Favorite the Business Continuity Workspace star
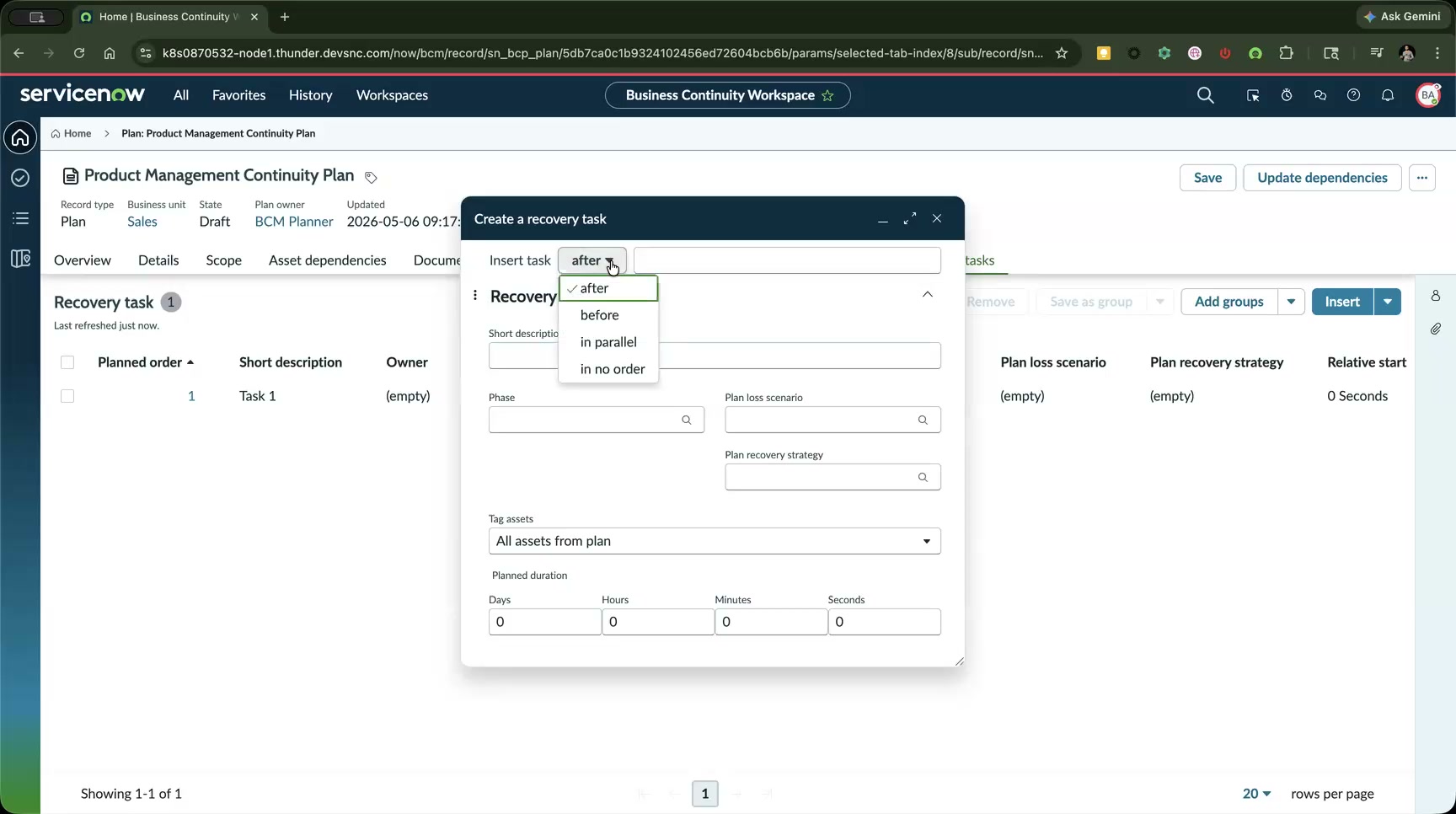Viewport: 1456px width, 814px height. pyautogui.click(x=827, y=95)
